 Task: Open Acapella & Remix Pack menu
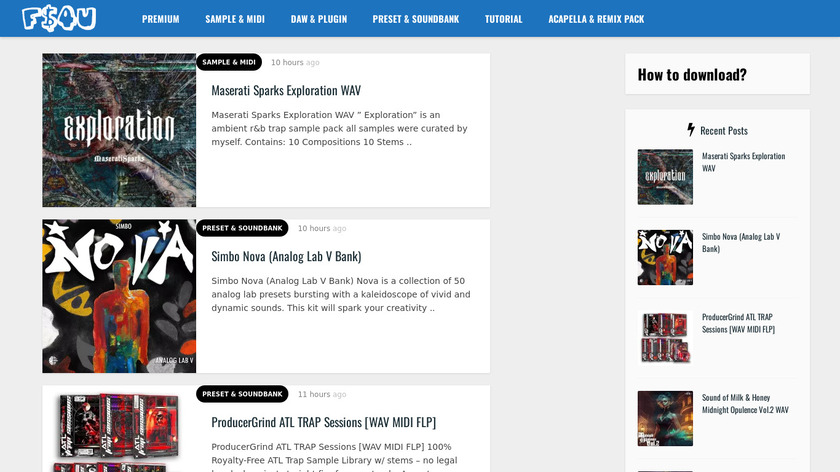click(596, 19)
